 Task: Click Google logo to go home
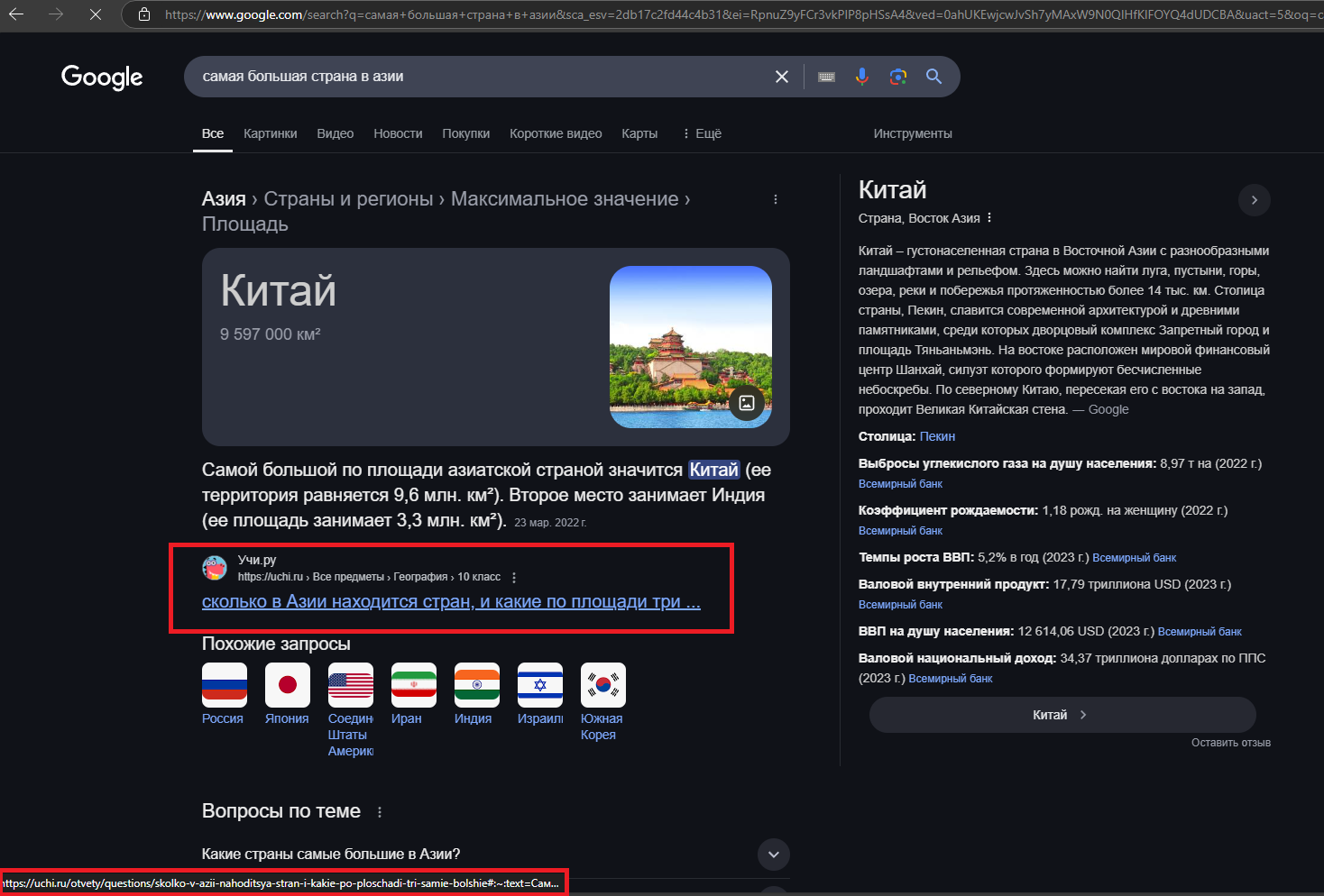pyautogui.click(x=102, y=78)
